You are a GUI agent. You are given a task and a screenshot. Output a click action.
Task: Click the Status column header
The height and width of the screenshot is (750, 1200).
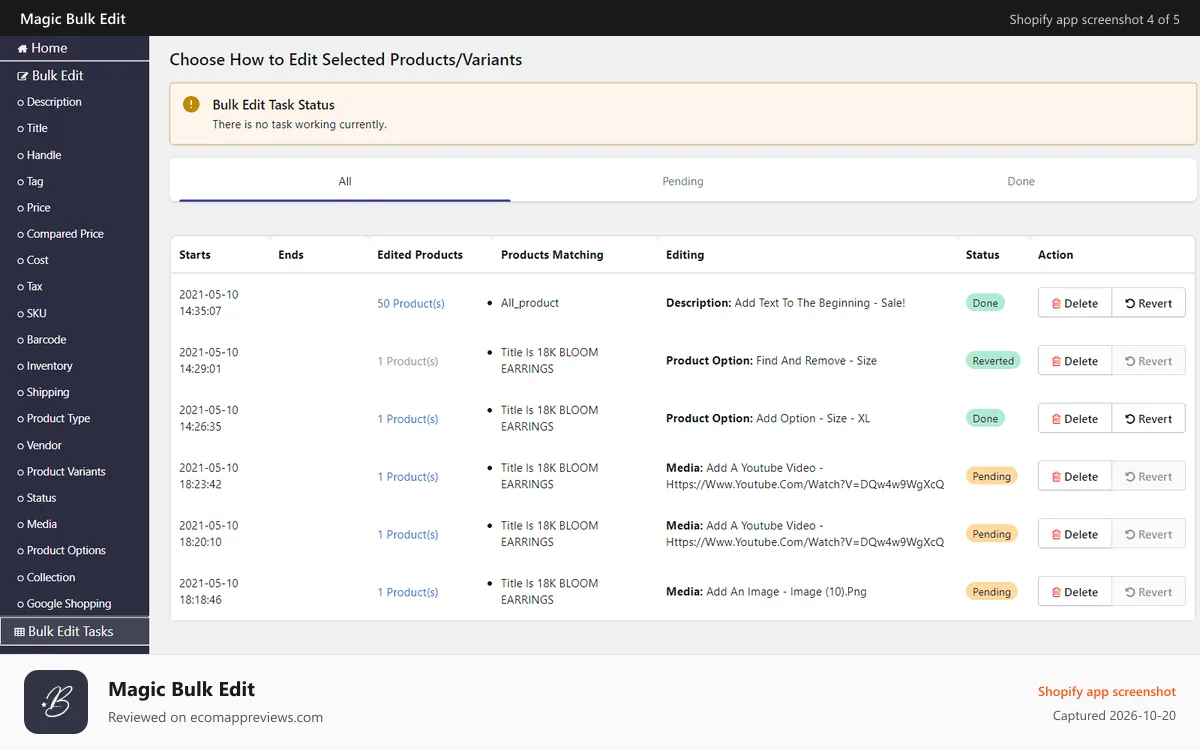tap(983, 255)
